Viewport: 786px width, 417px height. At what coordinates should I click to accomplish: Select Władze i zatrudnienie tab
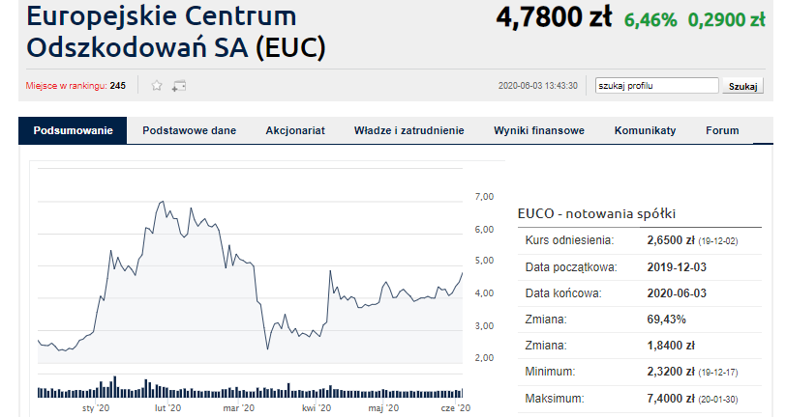409,131
